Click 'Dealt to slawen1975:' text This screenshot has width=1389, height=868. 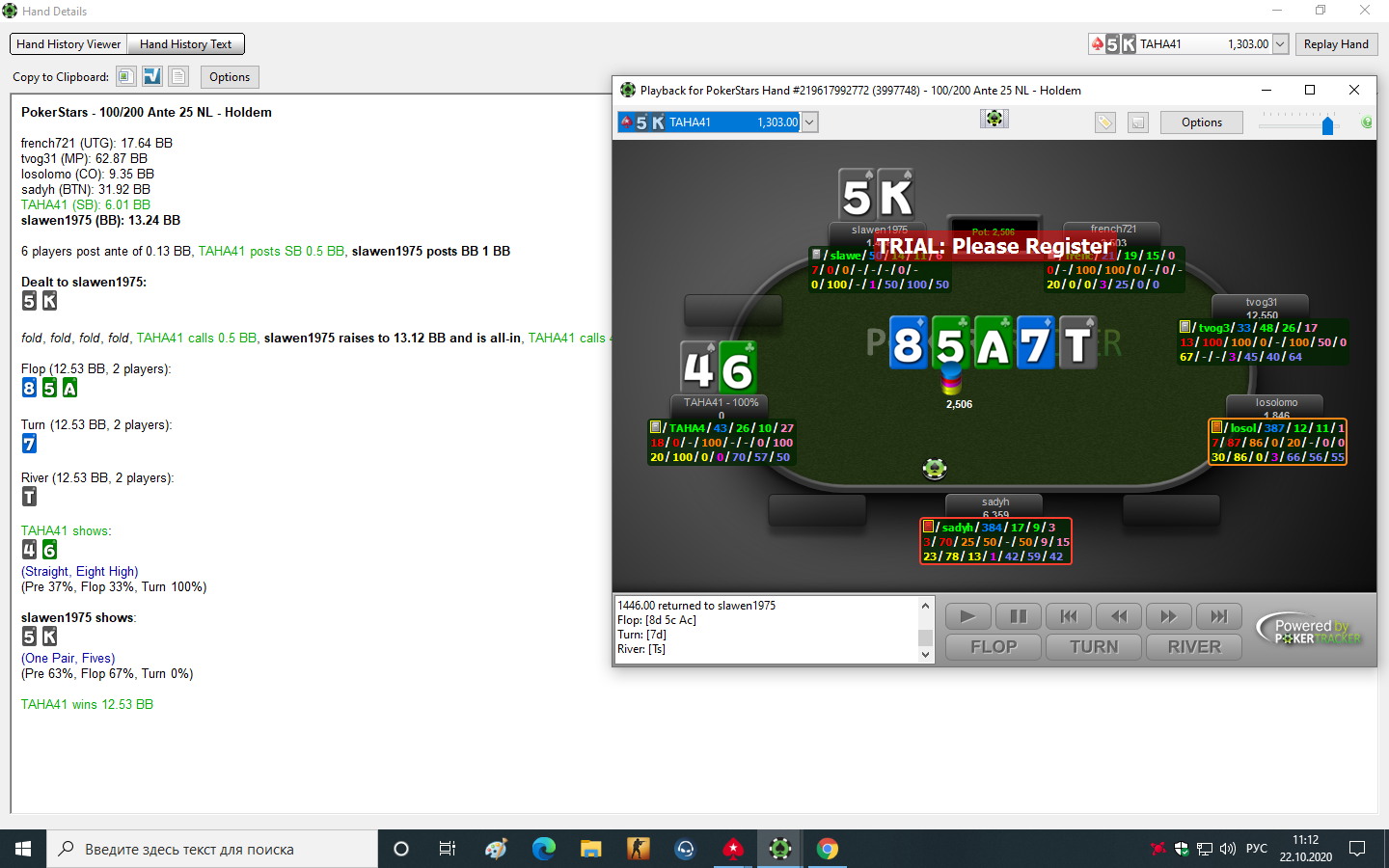[84, 282]
